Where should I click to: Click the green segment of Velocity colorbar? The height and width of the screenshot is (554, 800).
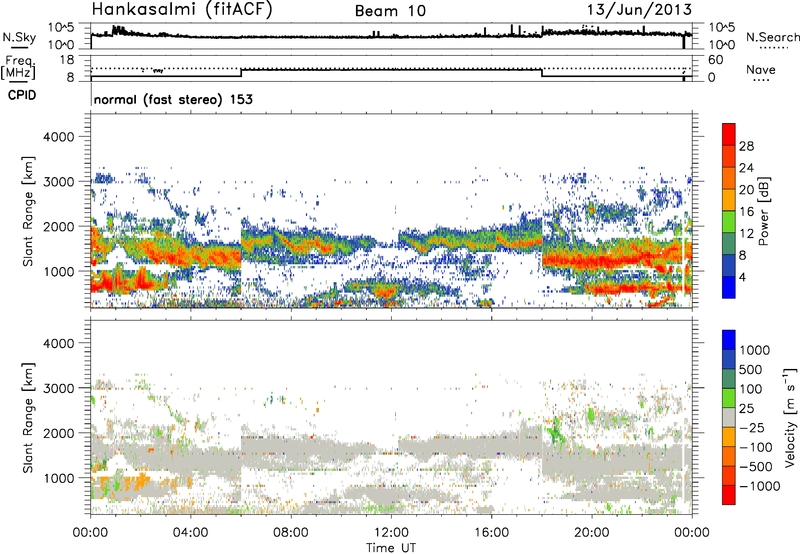tap(729, 398)
